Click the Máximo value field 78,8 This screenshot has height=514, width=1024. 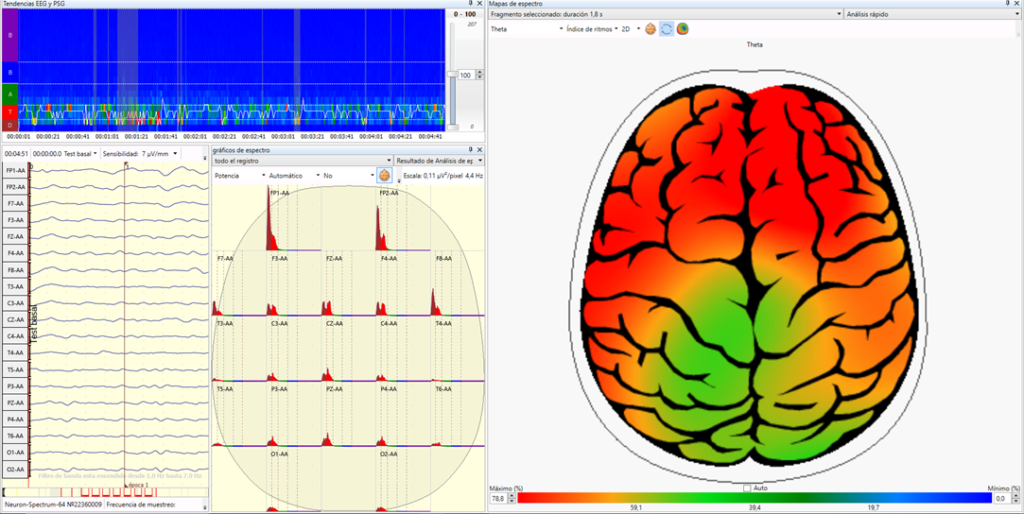498,498
